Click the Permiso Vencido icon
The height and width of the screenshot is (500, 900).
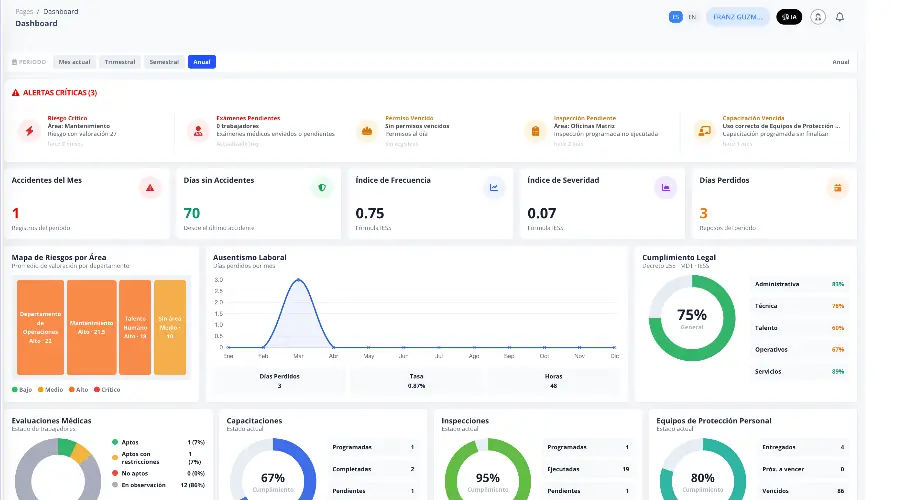click(x=367, y=131)
